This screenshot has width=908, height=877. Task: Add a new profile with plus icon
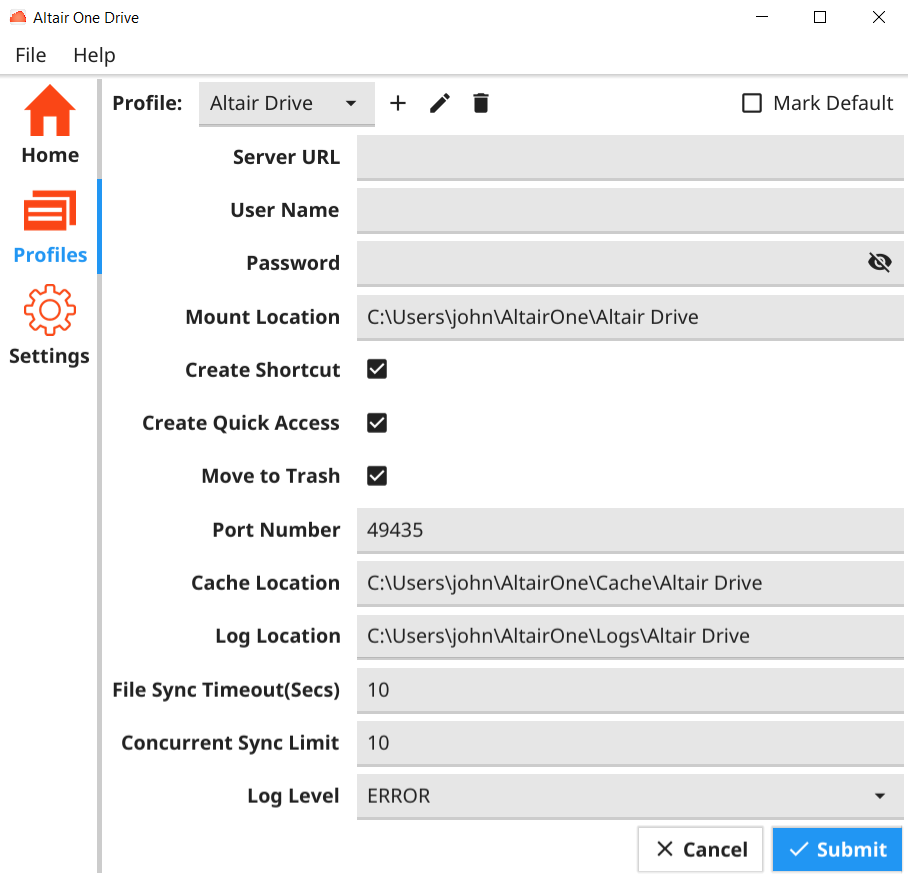point(398,103)
